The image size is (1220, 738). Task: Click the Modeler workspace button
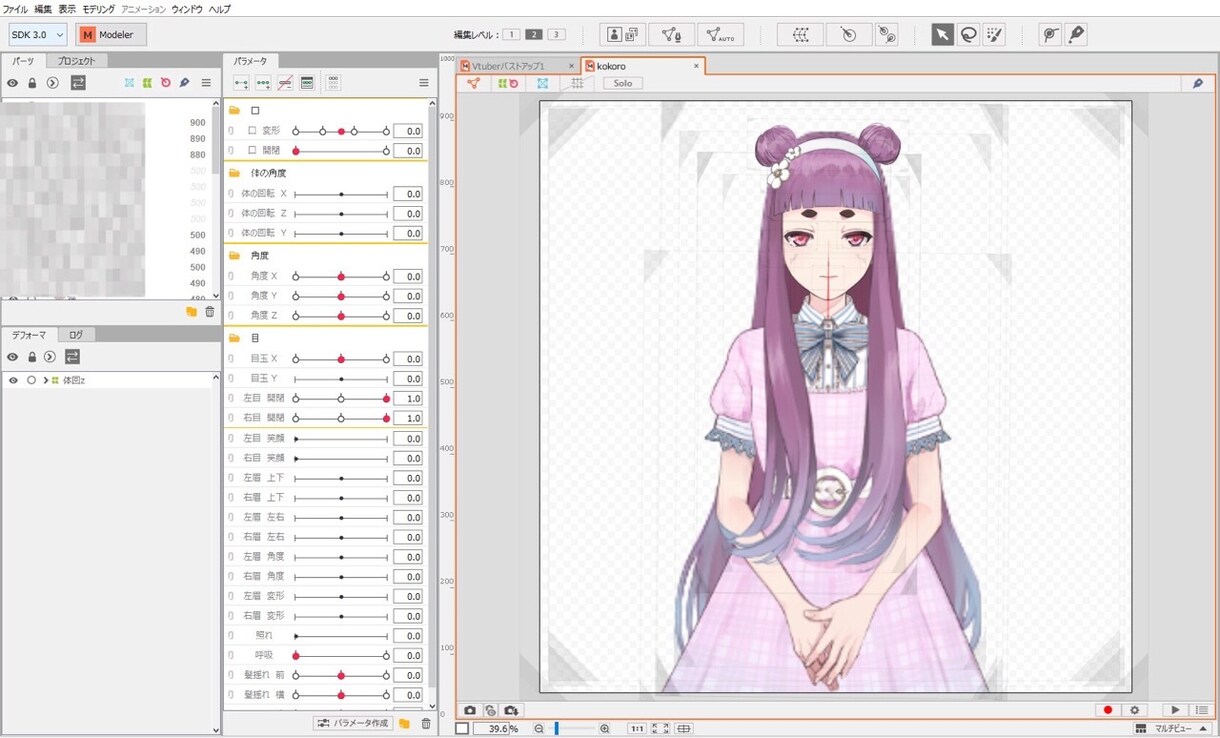(x=111, y=35)
